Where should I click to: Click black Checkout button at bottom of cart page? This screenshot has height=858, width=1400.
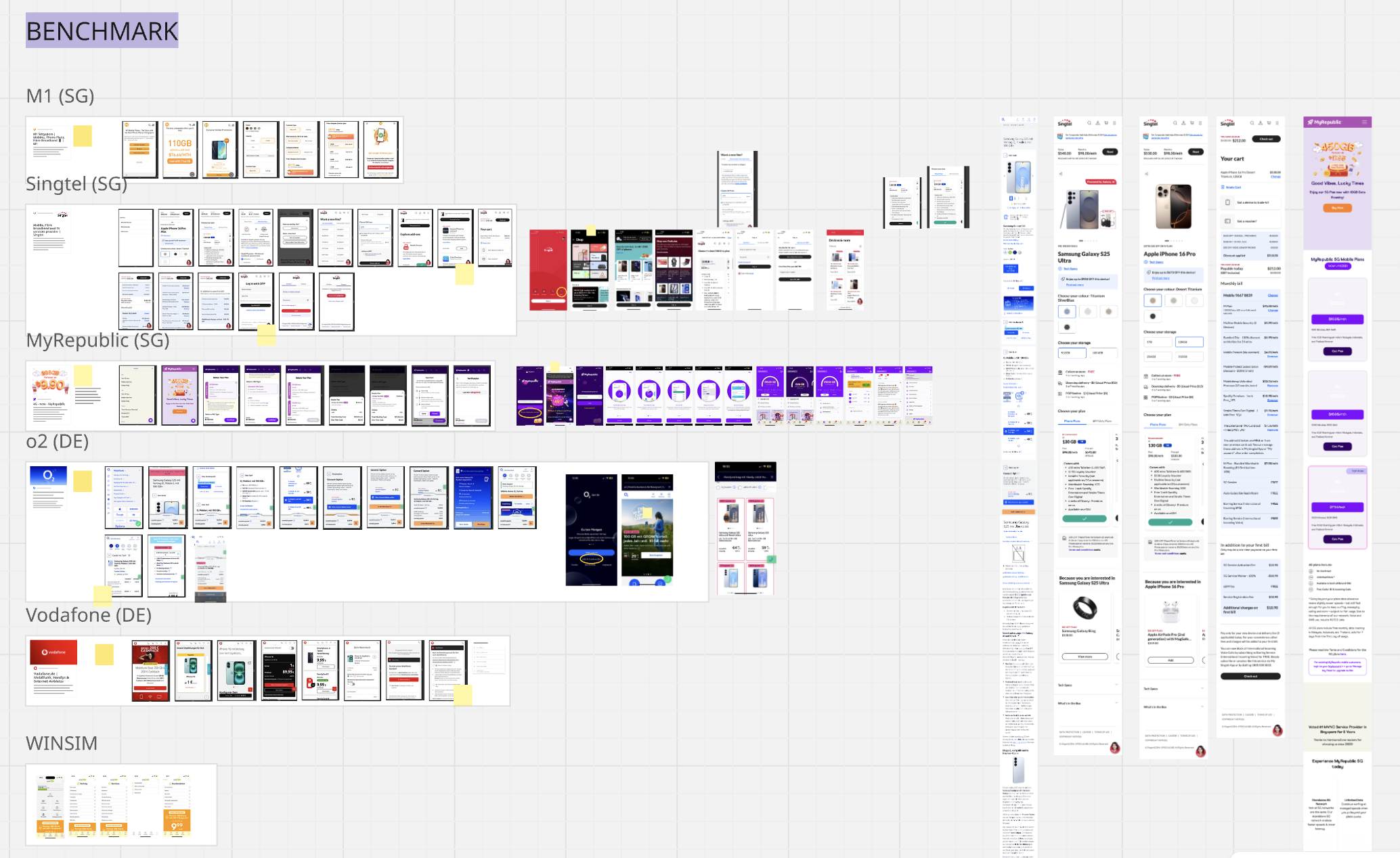click(1250, 676)
